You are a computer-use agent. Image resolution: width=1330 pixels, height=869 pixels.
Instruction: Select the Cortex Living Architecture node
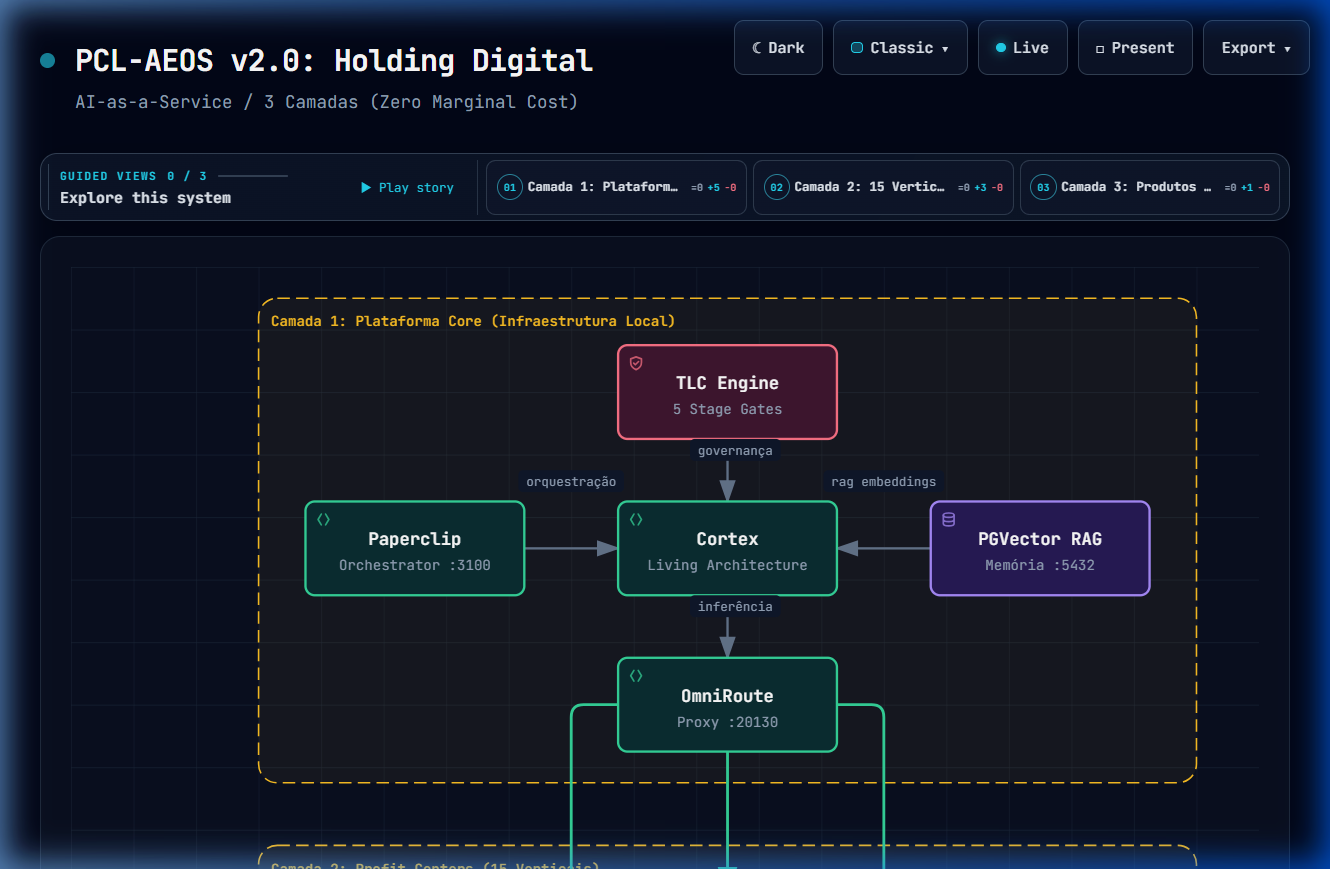click(727, 549)
